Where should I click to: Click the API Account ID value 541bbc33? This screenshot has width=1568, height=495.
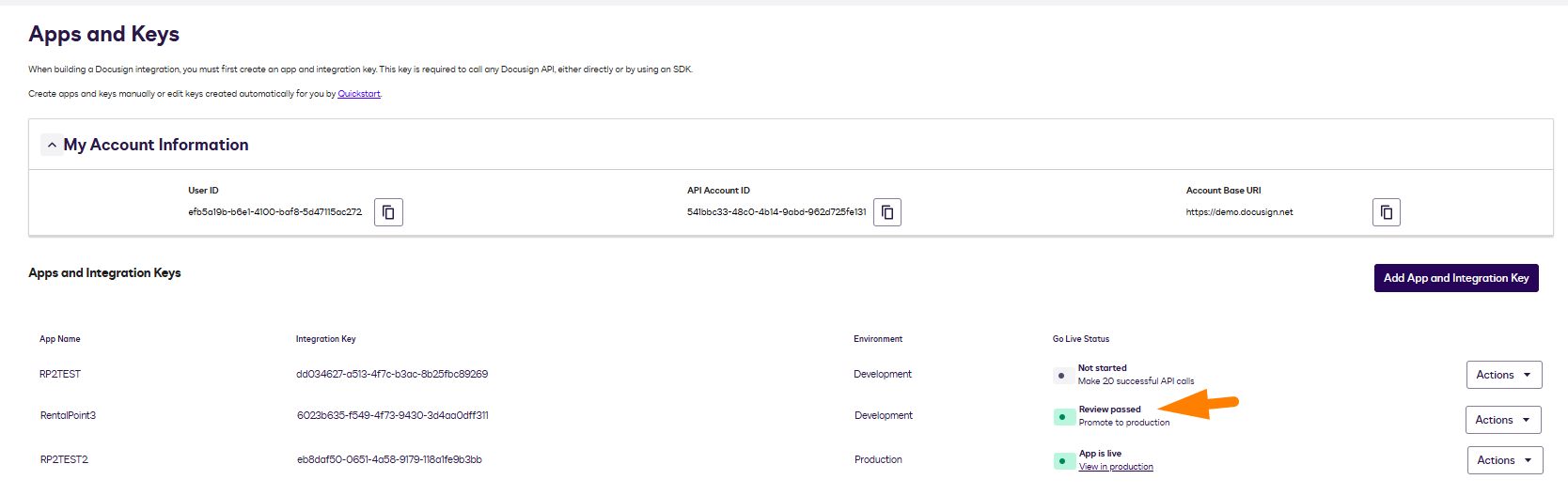[776, 212]
